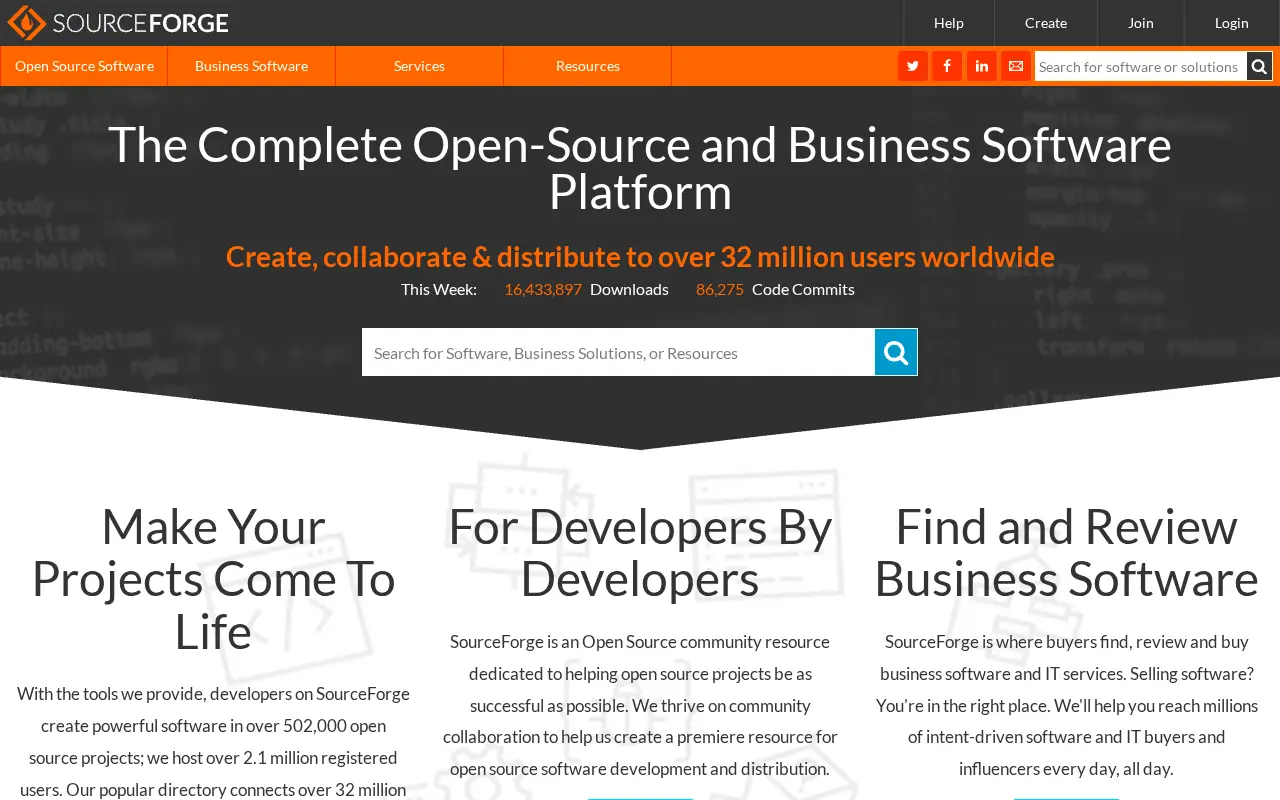The image size is (1280, 800).
Task: Click the Join link
Action: [1141, 23]
